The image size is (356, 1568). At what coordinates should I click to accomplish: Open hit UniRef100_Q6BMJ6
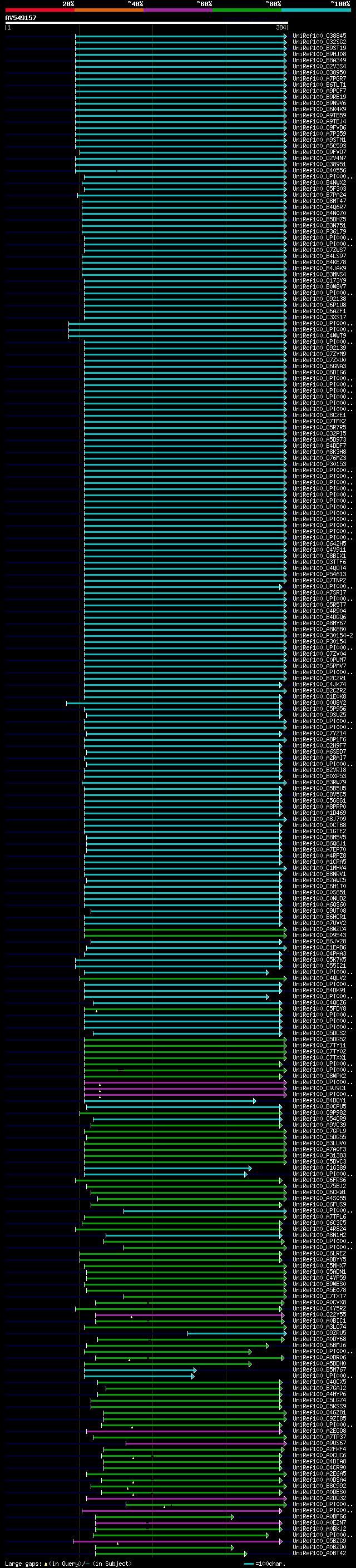click(x=319, y=1346)
